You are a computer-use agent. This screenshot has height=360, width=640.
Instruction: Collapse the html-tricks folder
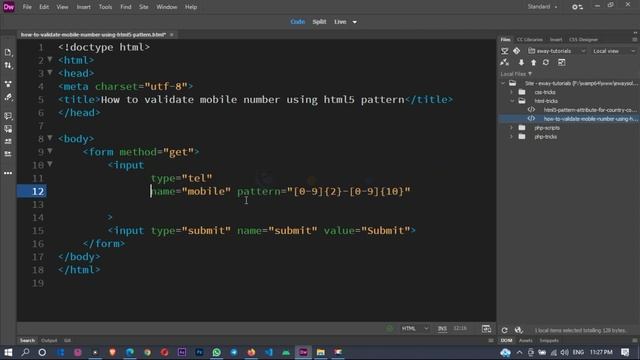point(511,101)
